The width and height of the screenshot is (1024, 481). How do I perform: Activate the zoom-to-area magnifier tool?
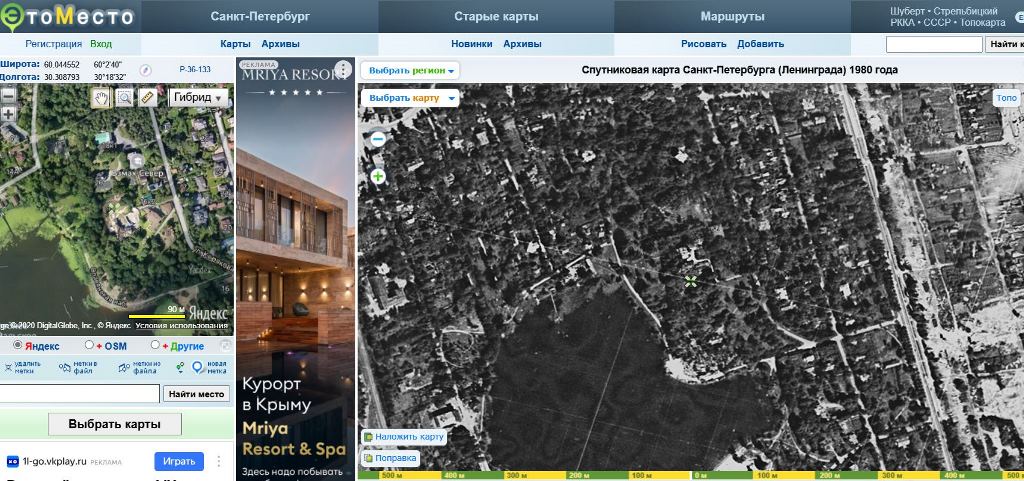(x=125, y=97)
